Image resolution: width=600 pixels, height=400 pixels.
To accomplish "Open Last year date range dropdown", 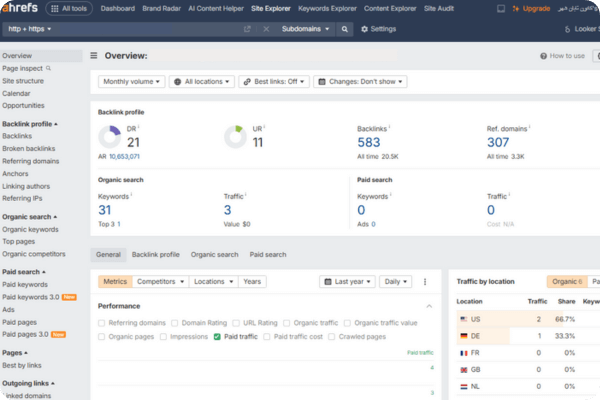I will pyautogui.click(x=347, y=282).
